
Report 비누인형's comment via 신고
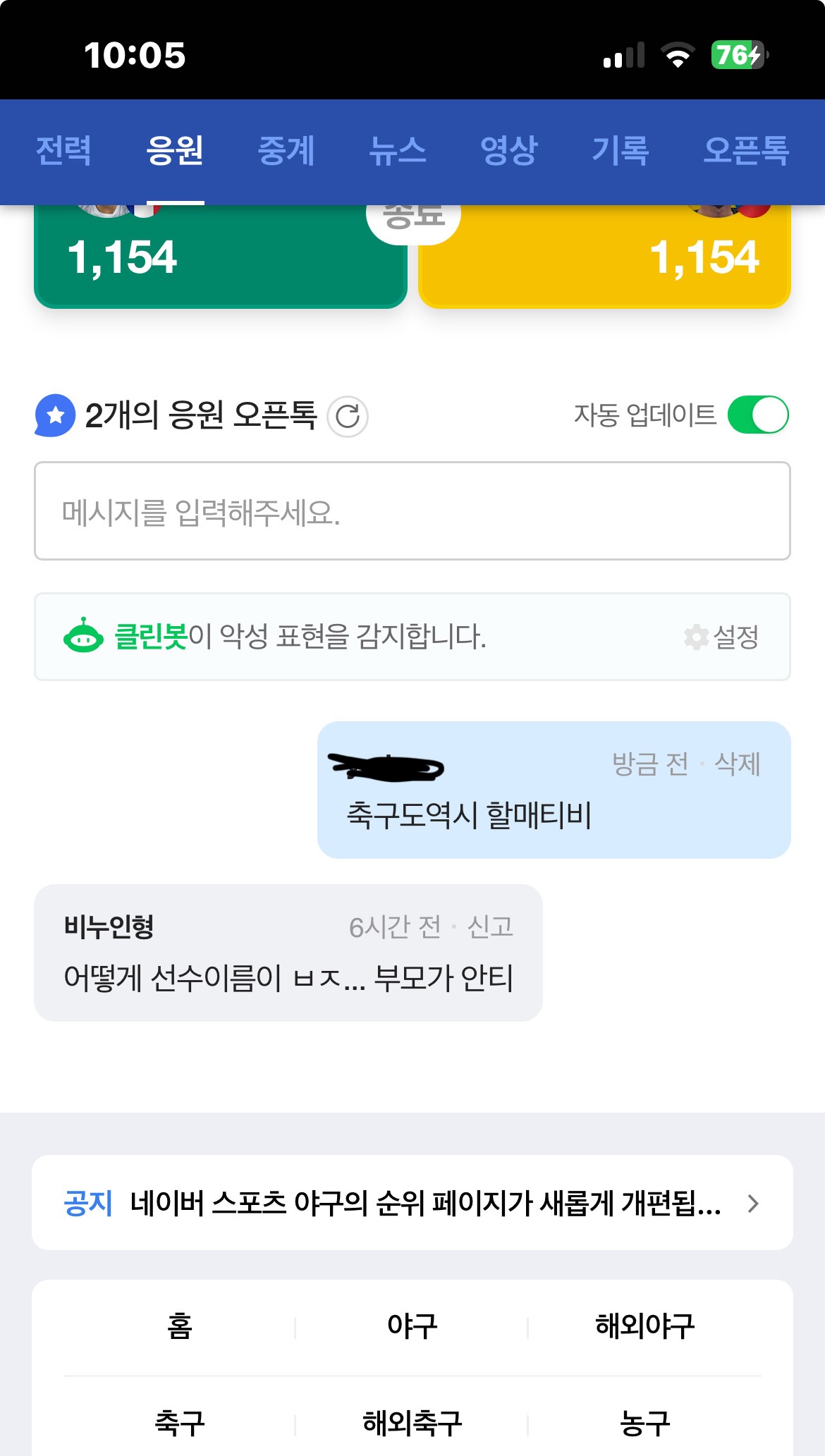490,926
